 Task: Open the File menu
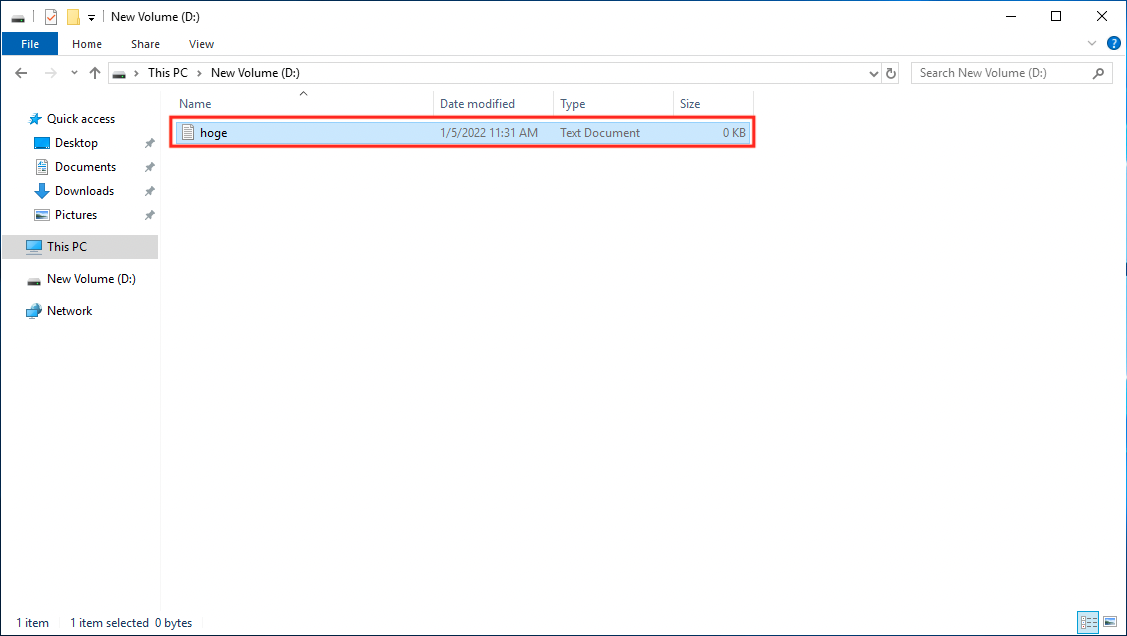click(30, 43)
